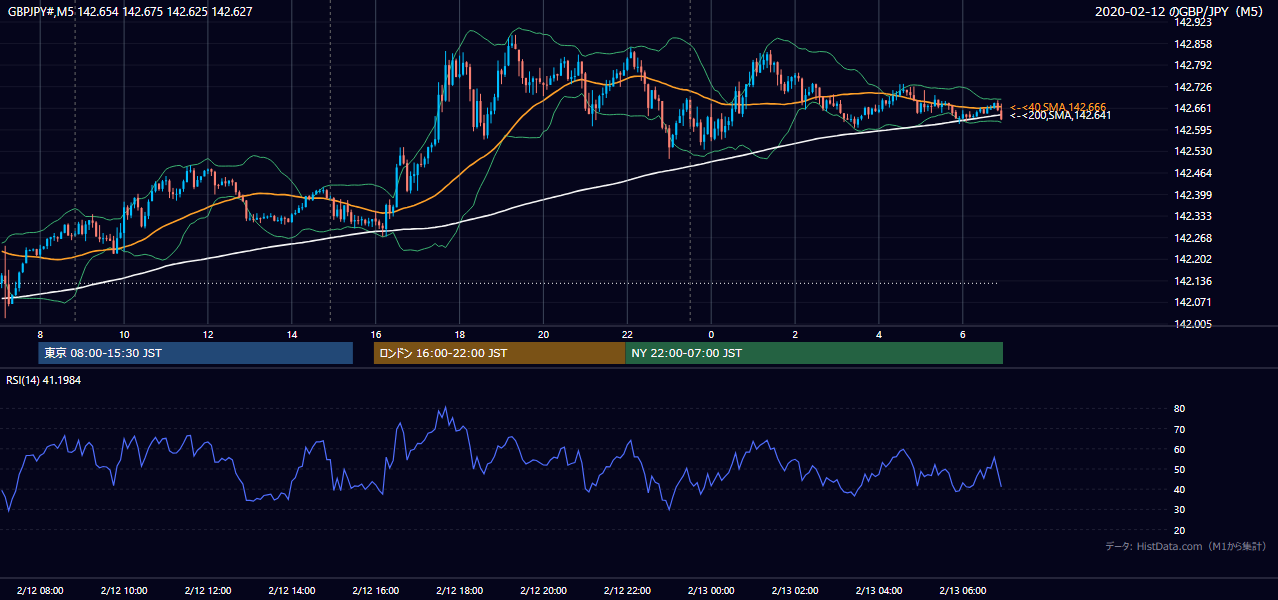The height and width of the screenshot is (600, 1278).
Task: Click hour label 6 on price chart axis
Action: coord(963,334)
